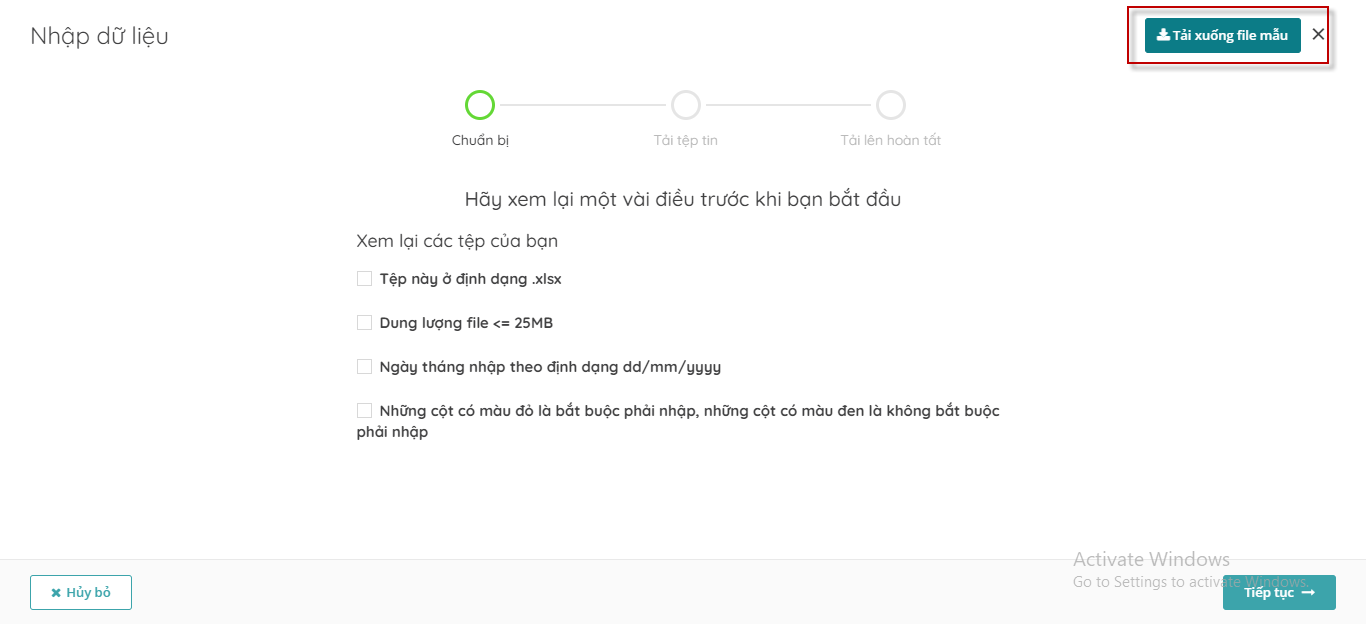
Task: Close the Nhập dữ liệu dialog with X
Action: point(1318,34)
